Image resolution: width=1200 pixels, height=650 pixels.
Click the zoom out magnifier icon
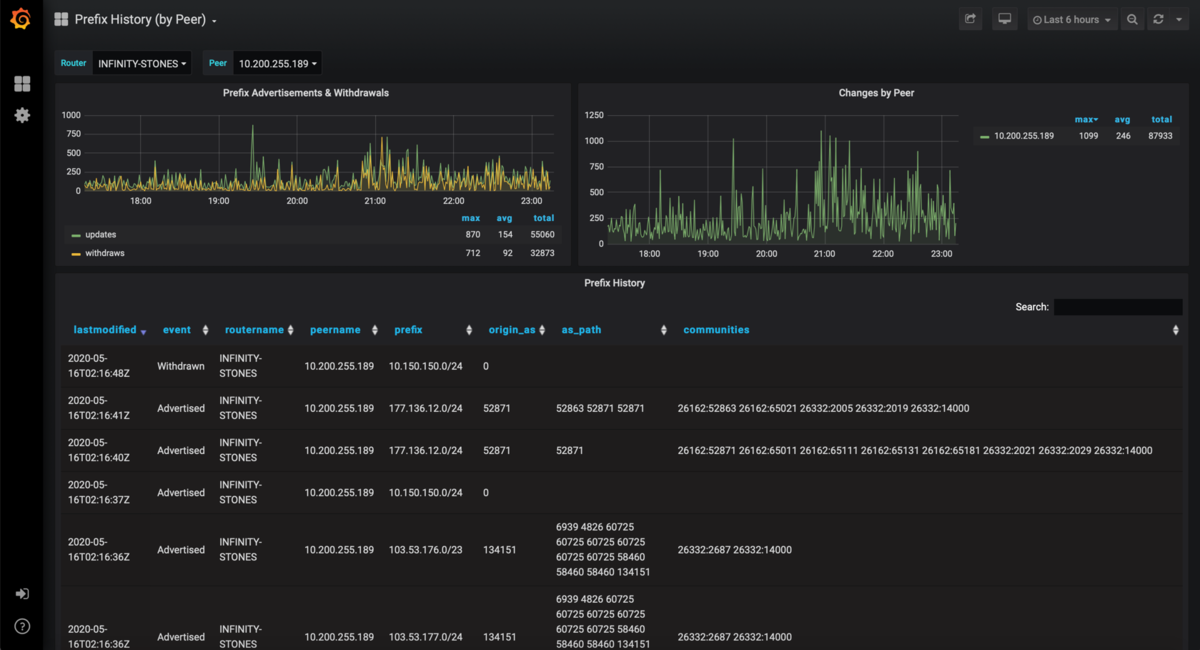pos(1132,19)
